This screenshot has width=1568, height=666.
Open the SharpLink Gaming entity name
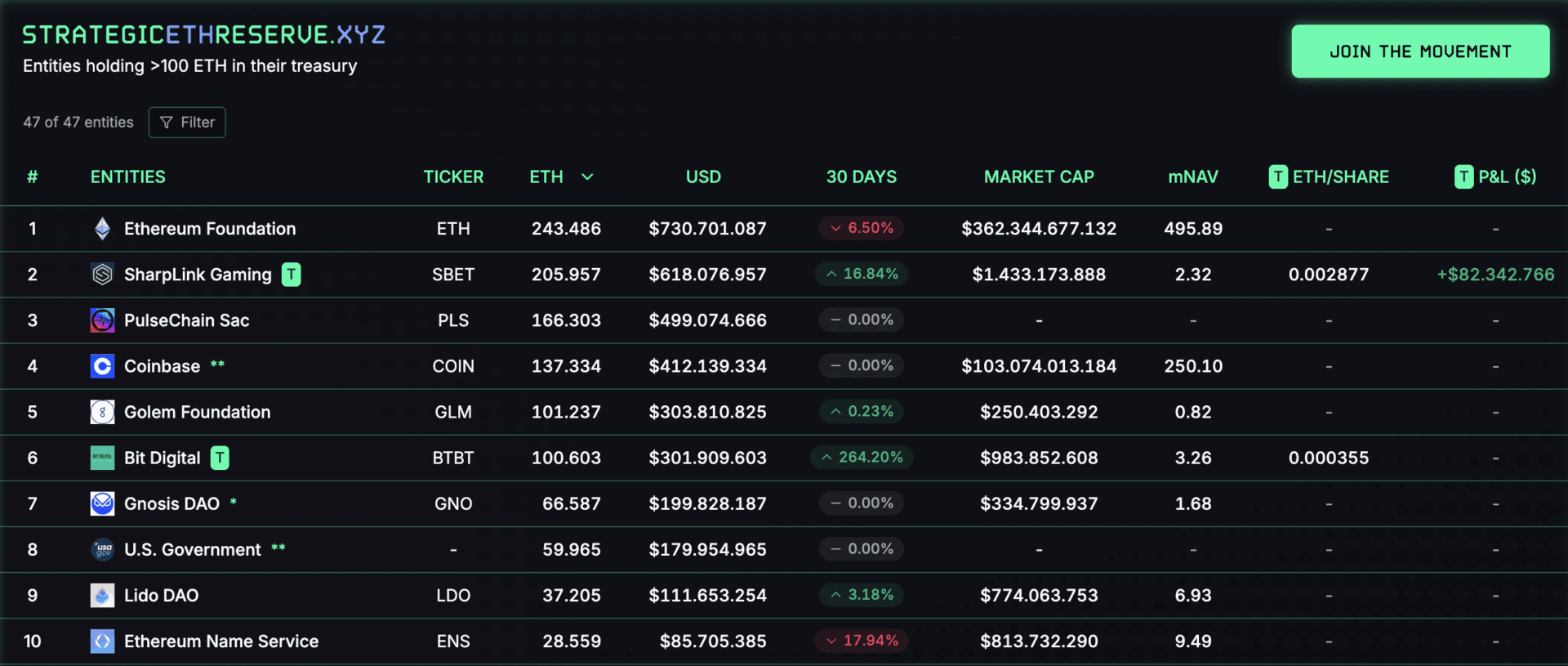tap(198, 275)
